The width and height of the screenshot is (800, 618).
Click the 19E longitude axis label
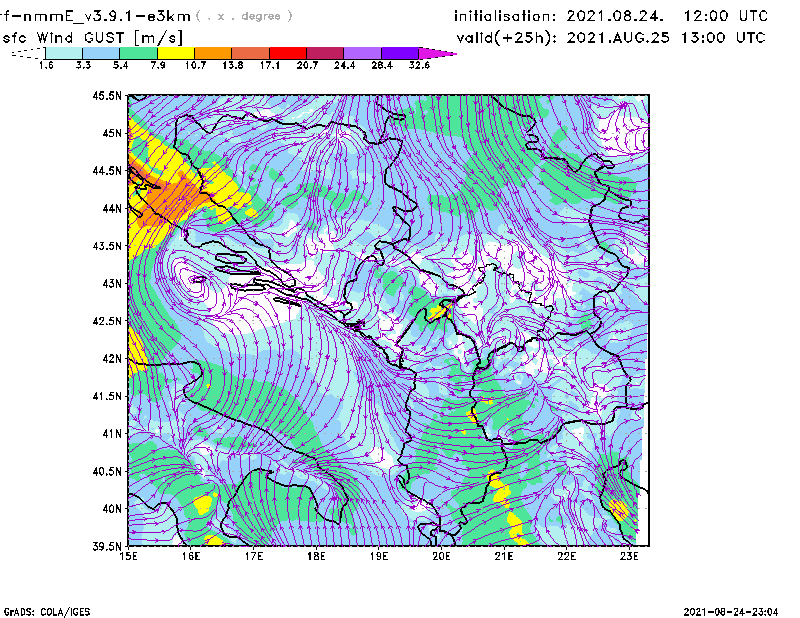click(x=380, y=556)
